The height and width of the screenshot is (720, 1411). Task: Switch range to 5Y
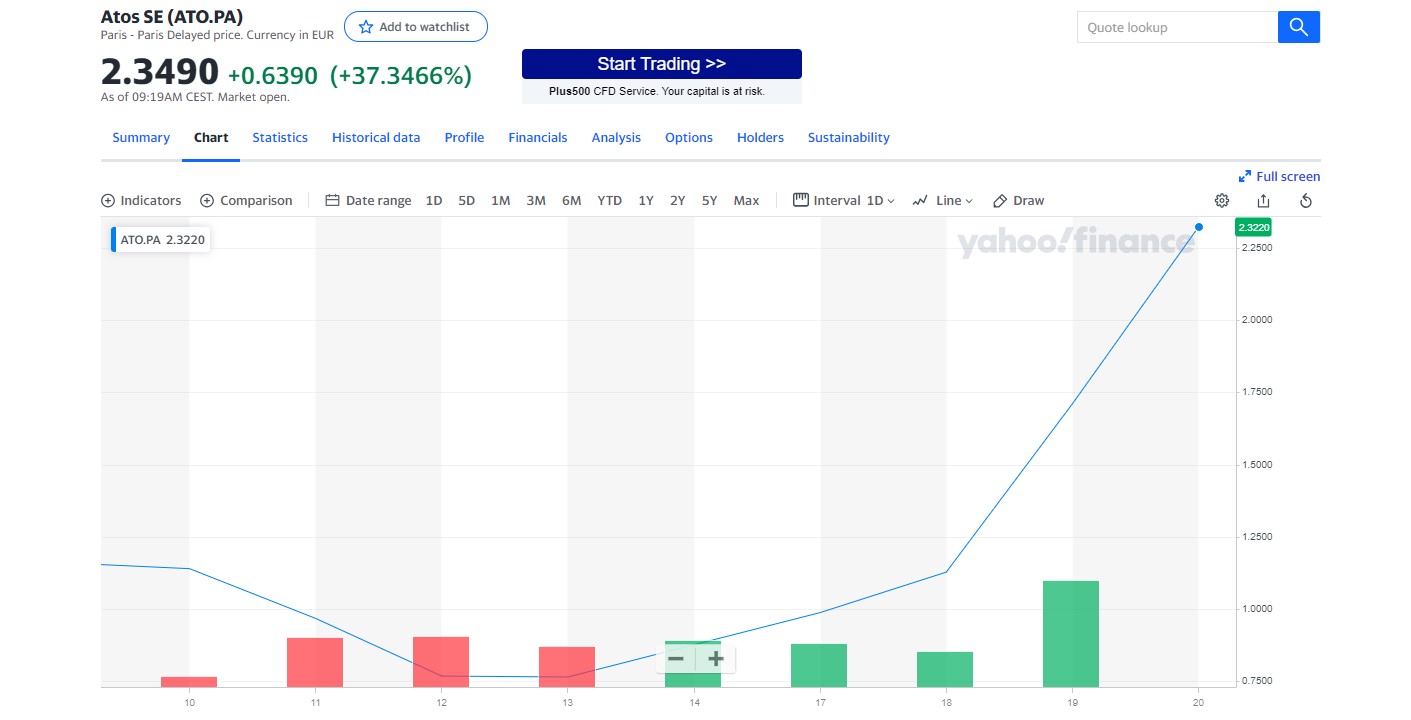[709, 201]
